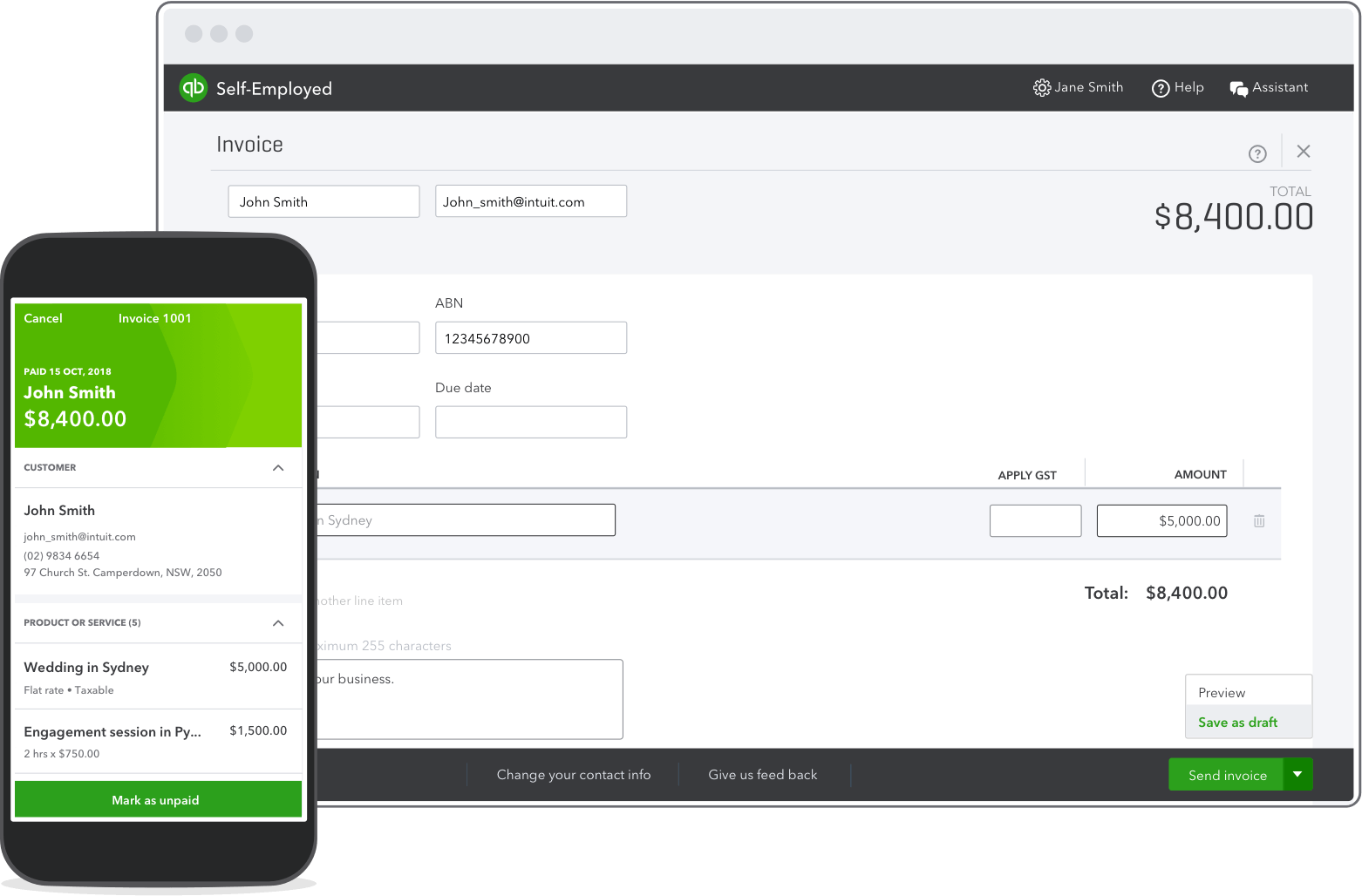Open the Send invoice dropdown arrow
The width and height of the screenshot is (1362, 896).
tap(1297, 774)
